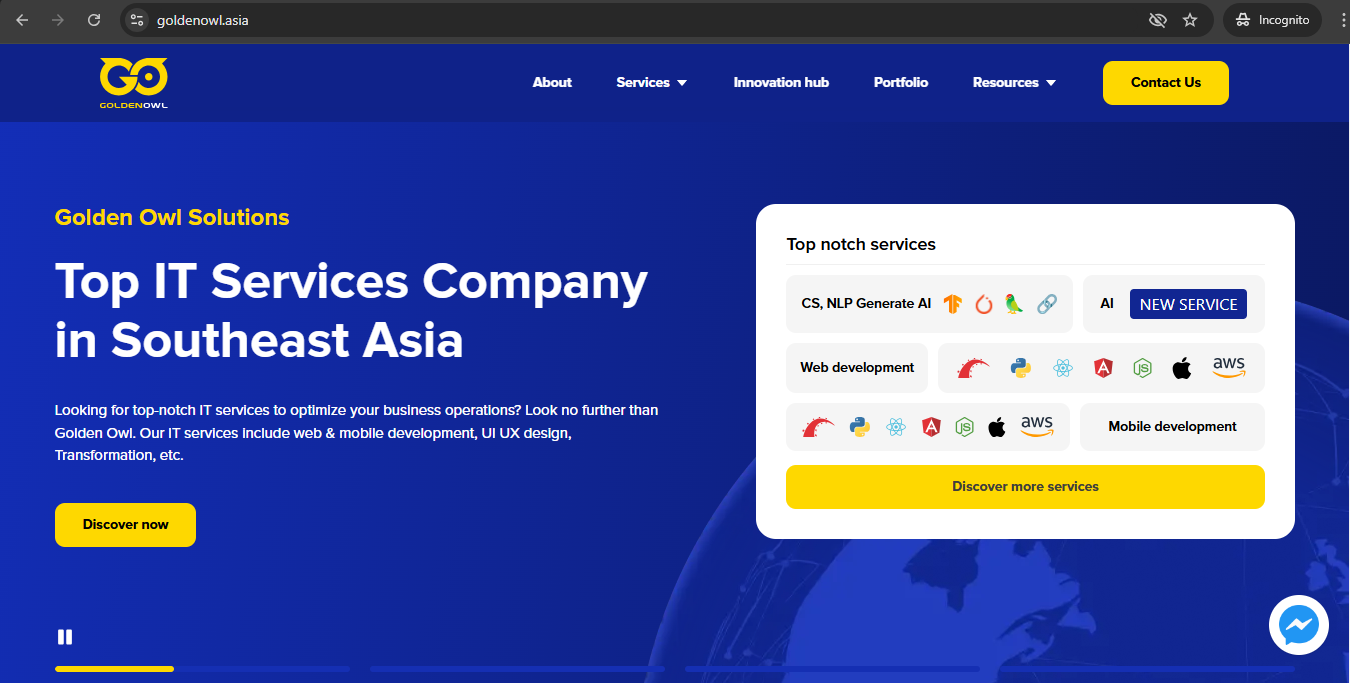
Task: Click Node.js icon beside Mobile development
Action: coord(964,428)
